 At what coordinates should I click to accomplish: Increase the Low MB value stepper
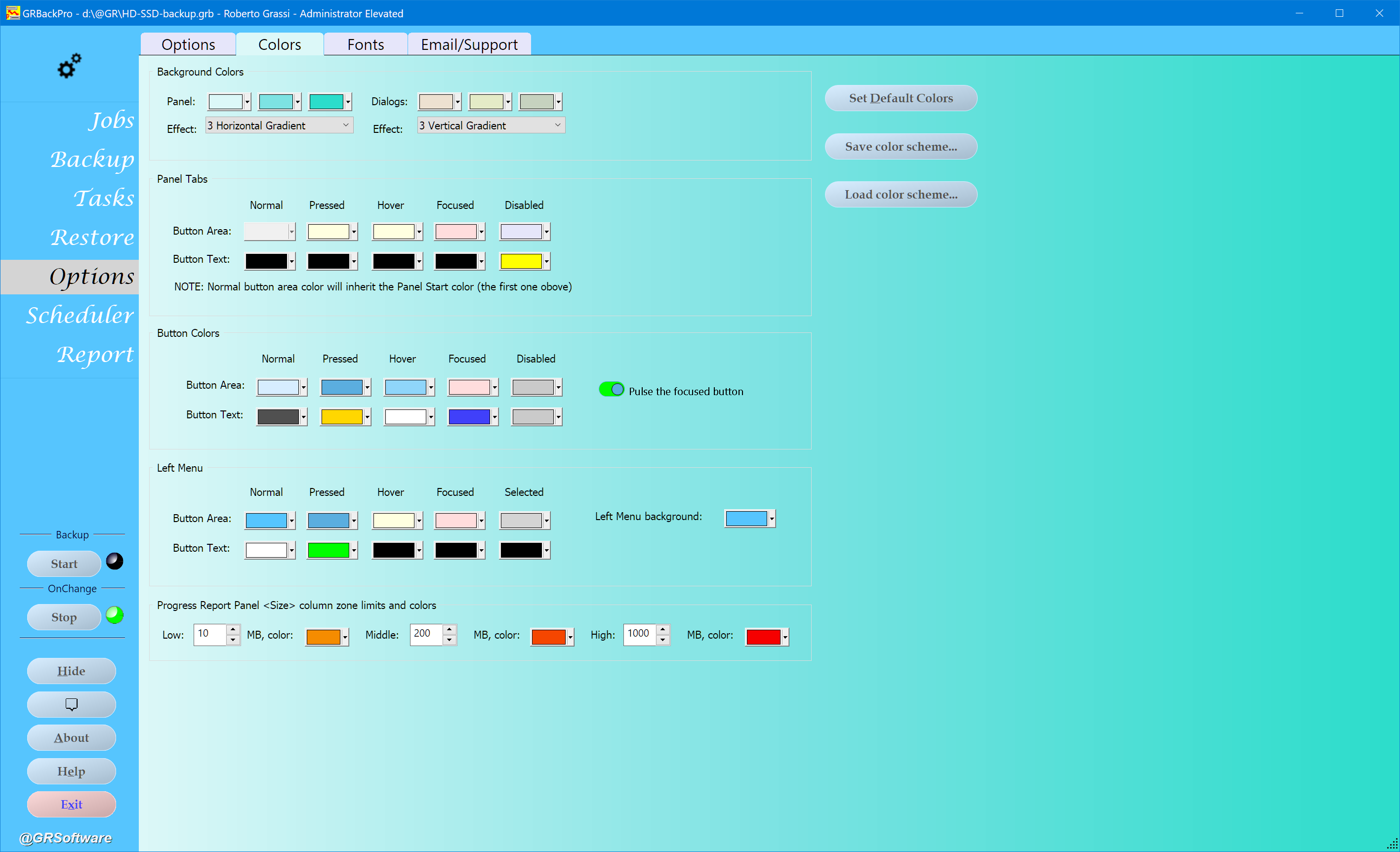tap(233, 629)
